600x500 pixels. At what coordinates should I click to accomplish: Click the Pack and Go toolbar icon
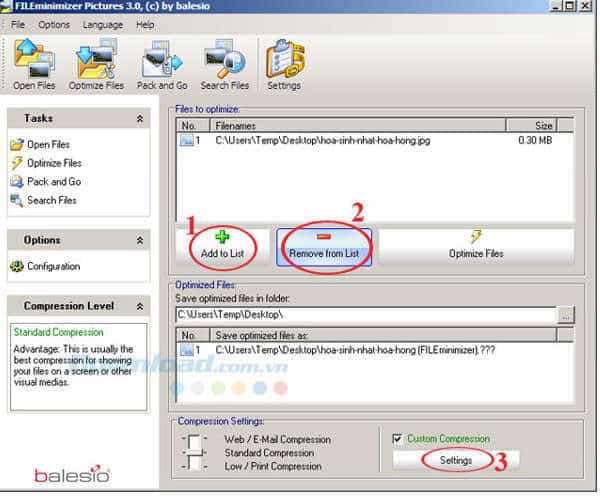pyautogui.click(x=162, y=64)
